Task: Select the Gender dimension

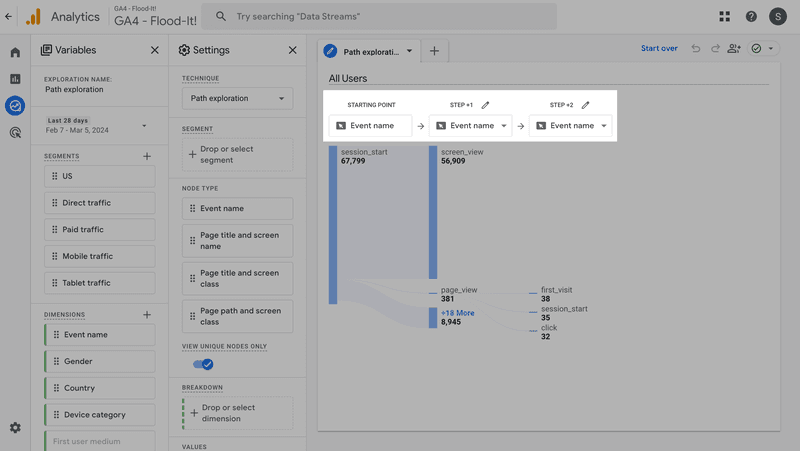Action: tap(99, 361)
